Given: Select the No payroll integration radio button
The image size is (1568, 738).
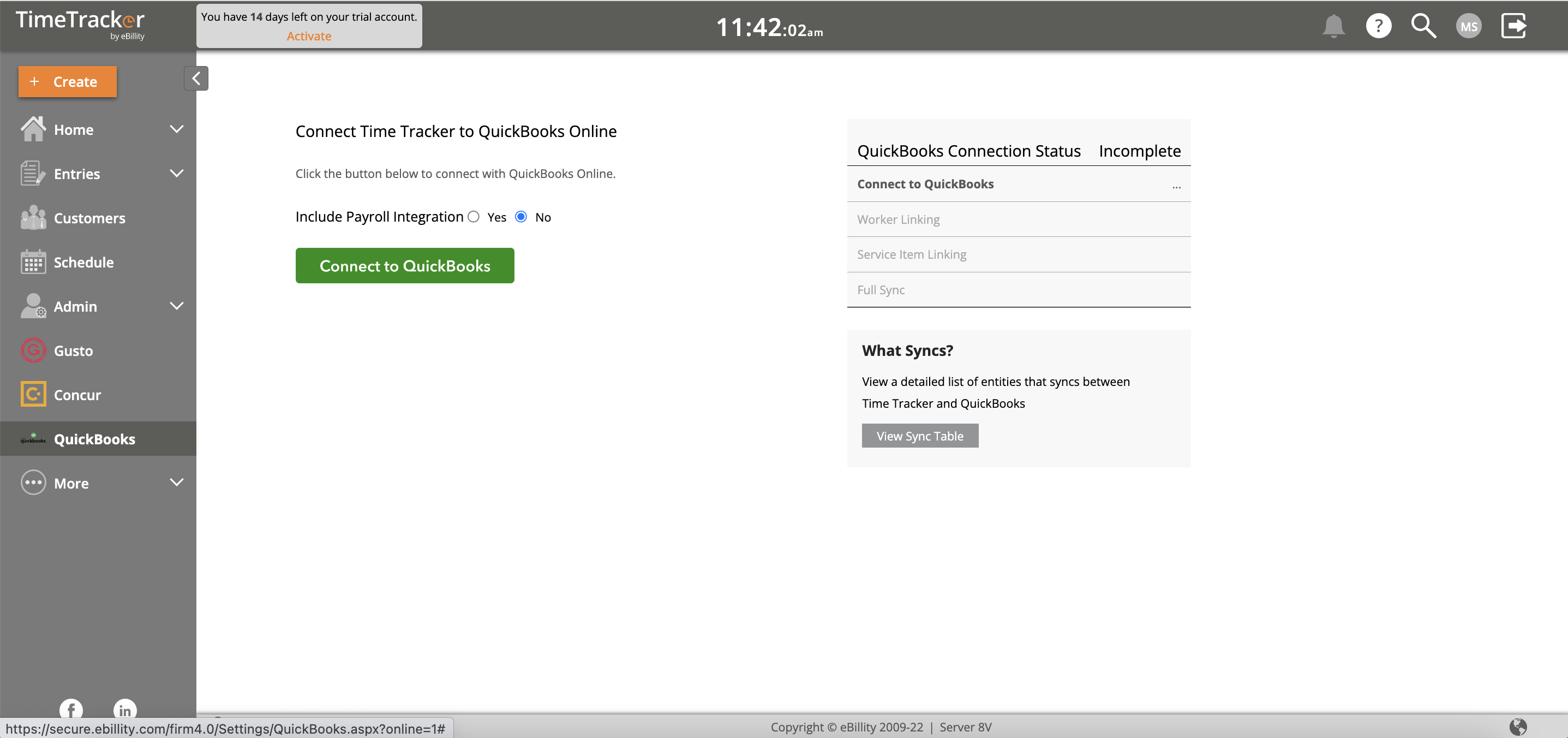Looking at the screenshot, I should tap(521, 216).
